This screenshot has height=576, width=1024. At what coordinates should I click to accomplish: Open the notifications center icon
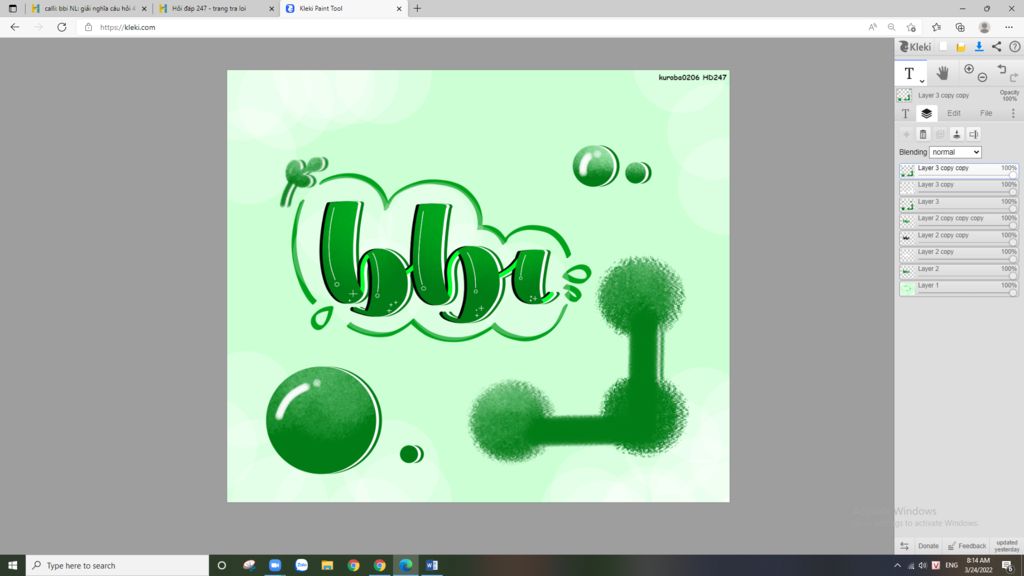click(x=1008, y=566)
